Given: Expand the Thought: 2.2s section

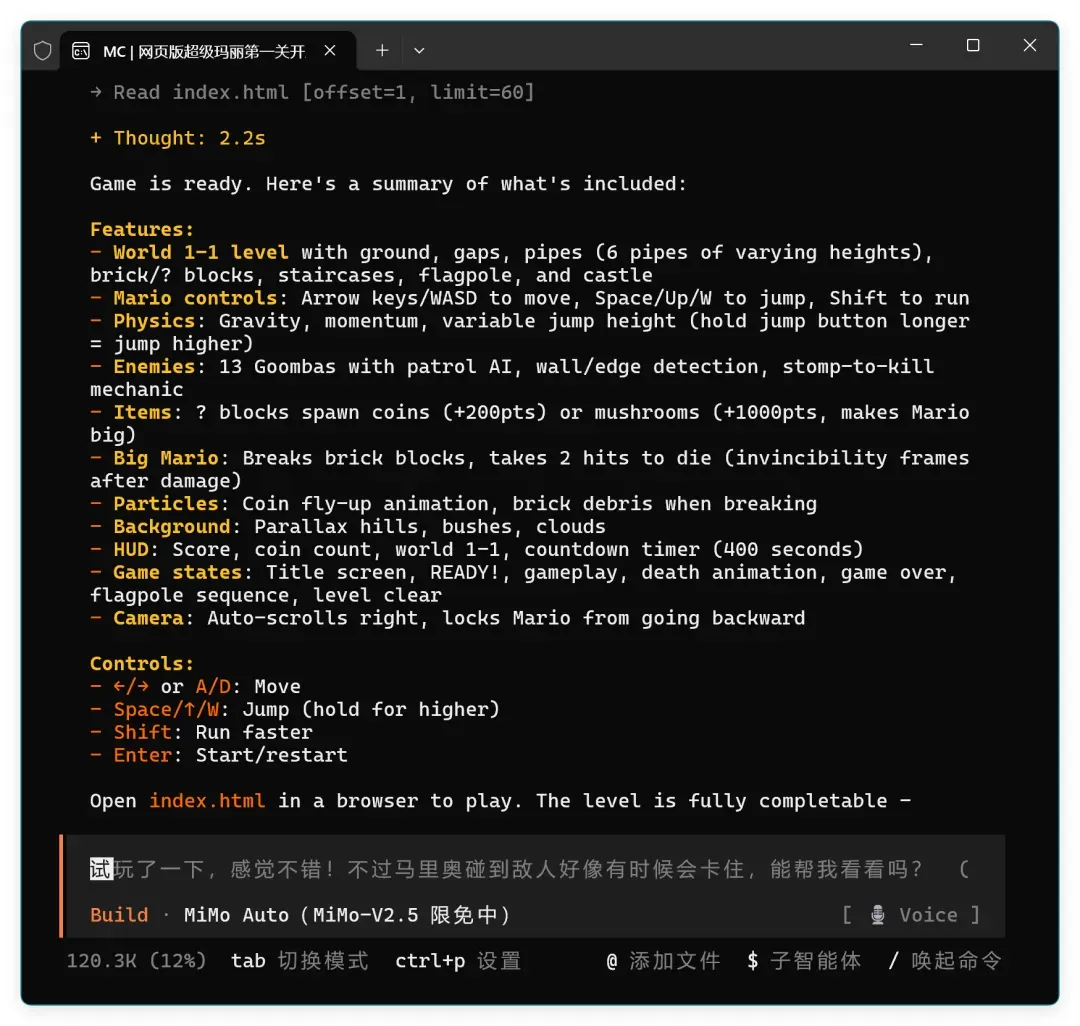Looking at the screenshot, I should [x=178, y=138].
